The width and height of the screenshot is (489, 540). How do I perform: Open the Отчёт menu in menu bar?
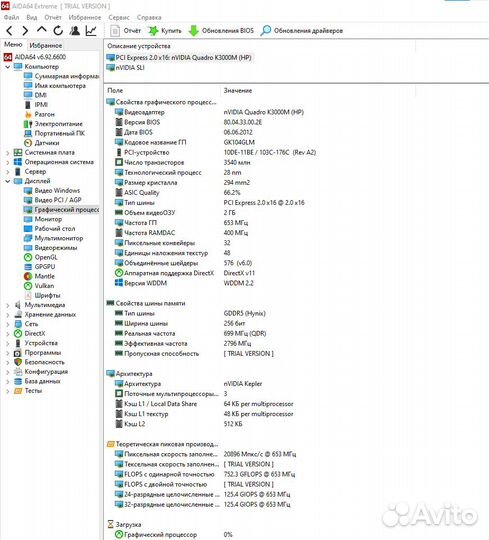point(53,17)
